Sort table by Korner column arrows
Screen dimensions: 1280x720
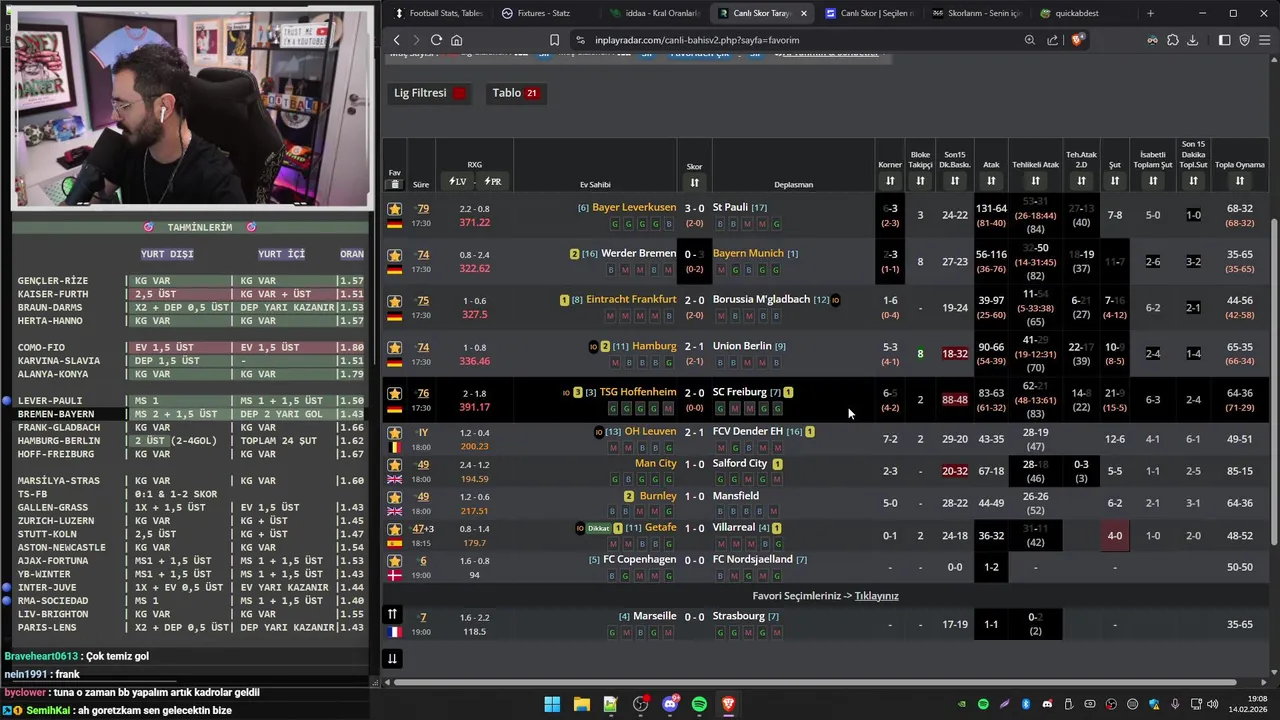tap(890, 181)
